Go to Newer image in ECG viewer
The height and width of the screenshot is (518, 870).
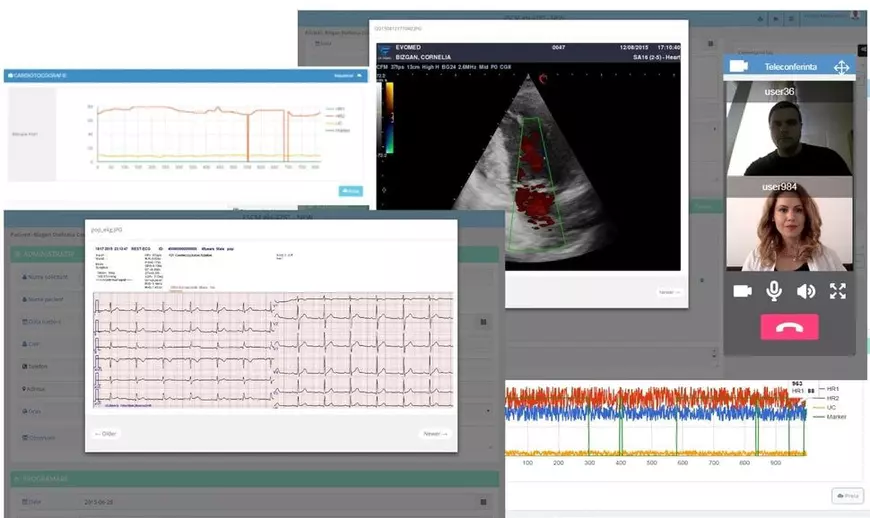pos(434,434)
